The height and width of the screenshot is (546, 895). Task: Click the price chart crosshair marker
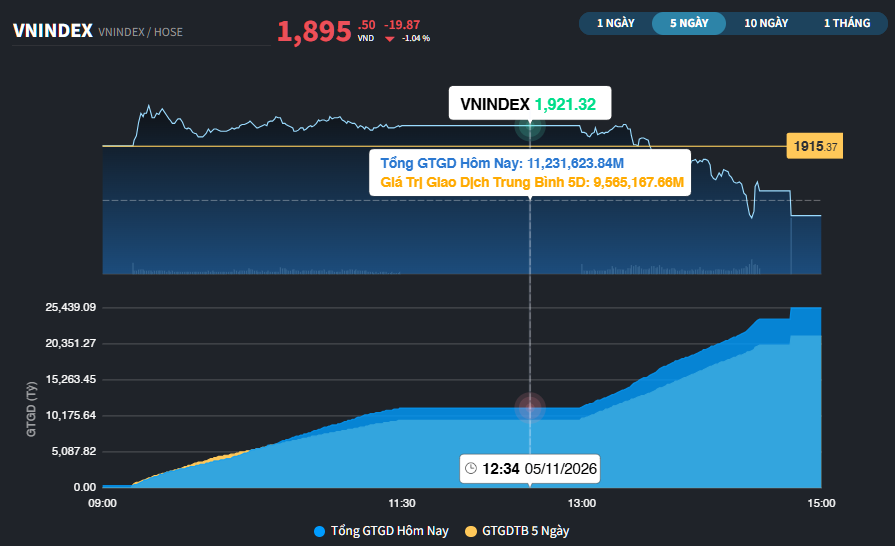(530, 127)
